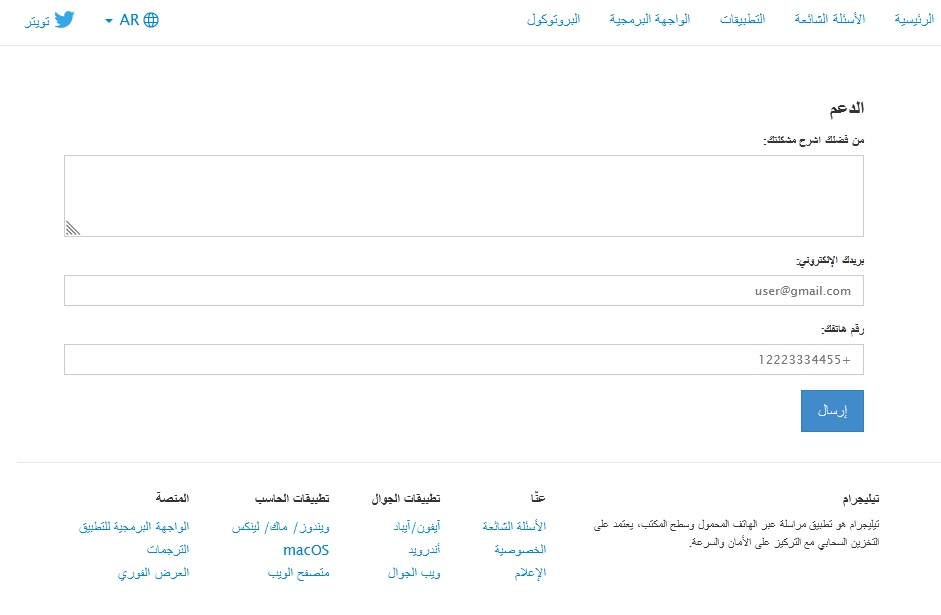Focus the email field with user@gmail.com placeholder
The image size is (941, 615).
point(464,290)
